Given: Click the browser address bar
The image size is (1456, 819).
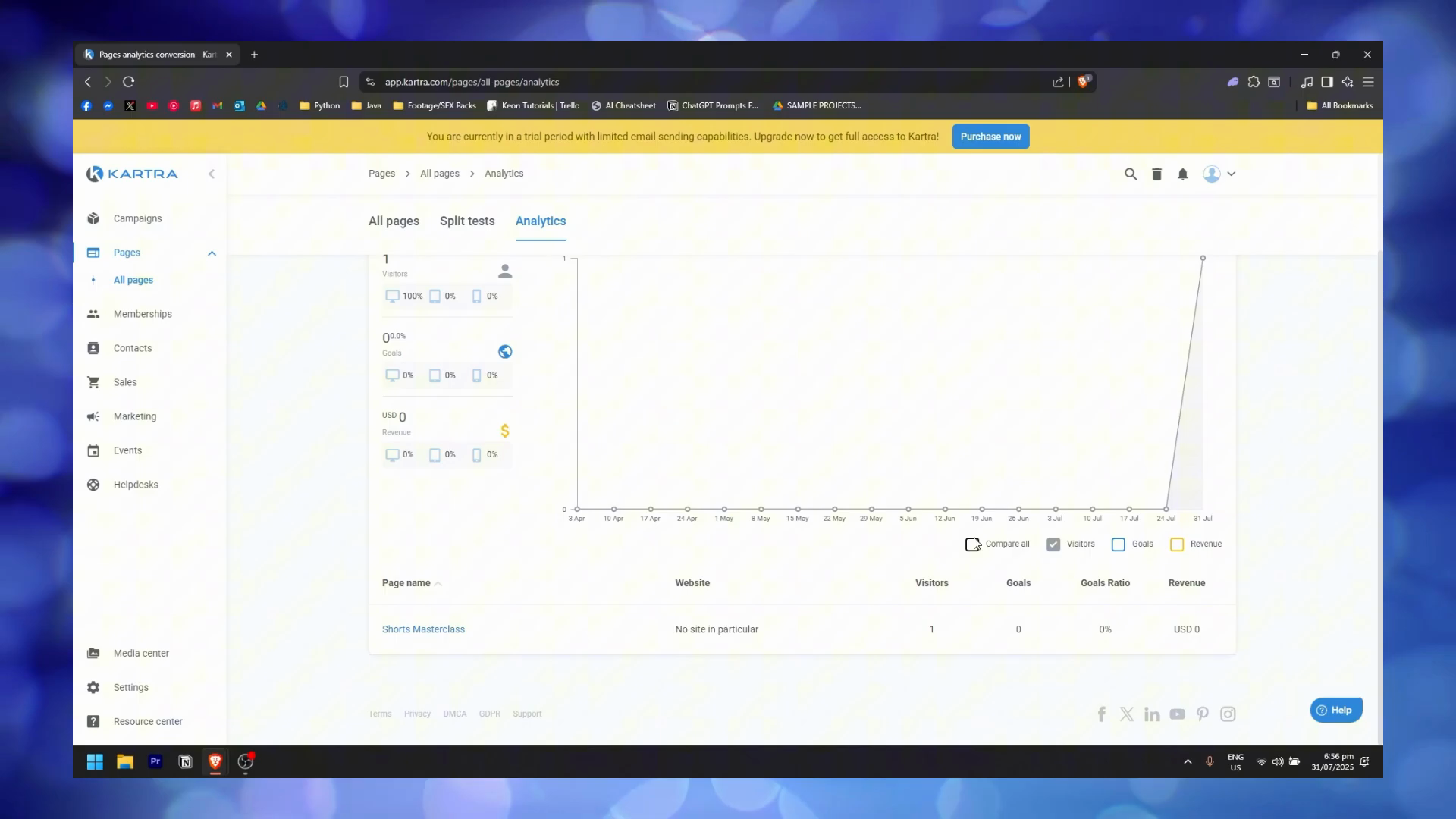Looking at the screenshot, I should click(713, 82).
